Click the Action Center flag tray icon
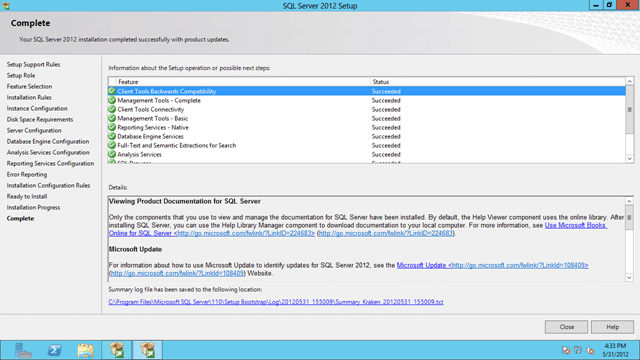 566,350
